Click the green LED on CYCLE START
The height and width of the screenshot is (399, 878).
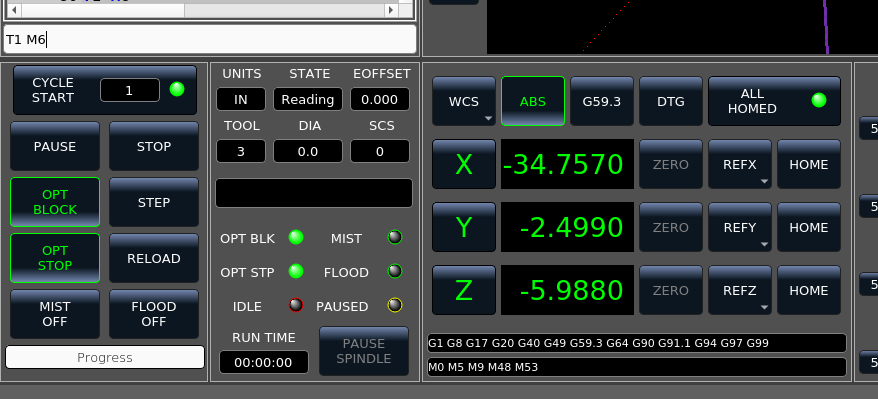177,89
